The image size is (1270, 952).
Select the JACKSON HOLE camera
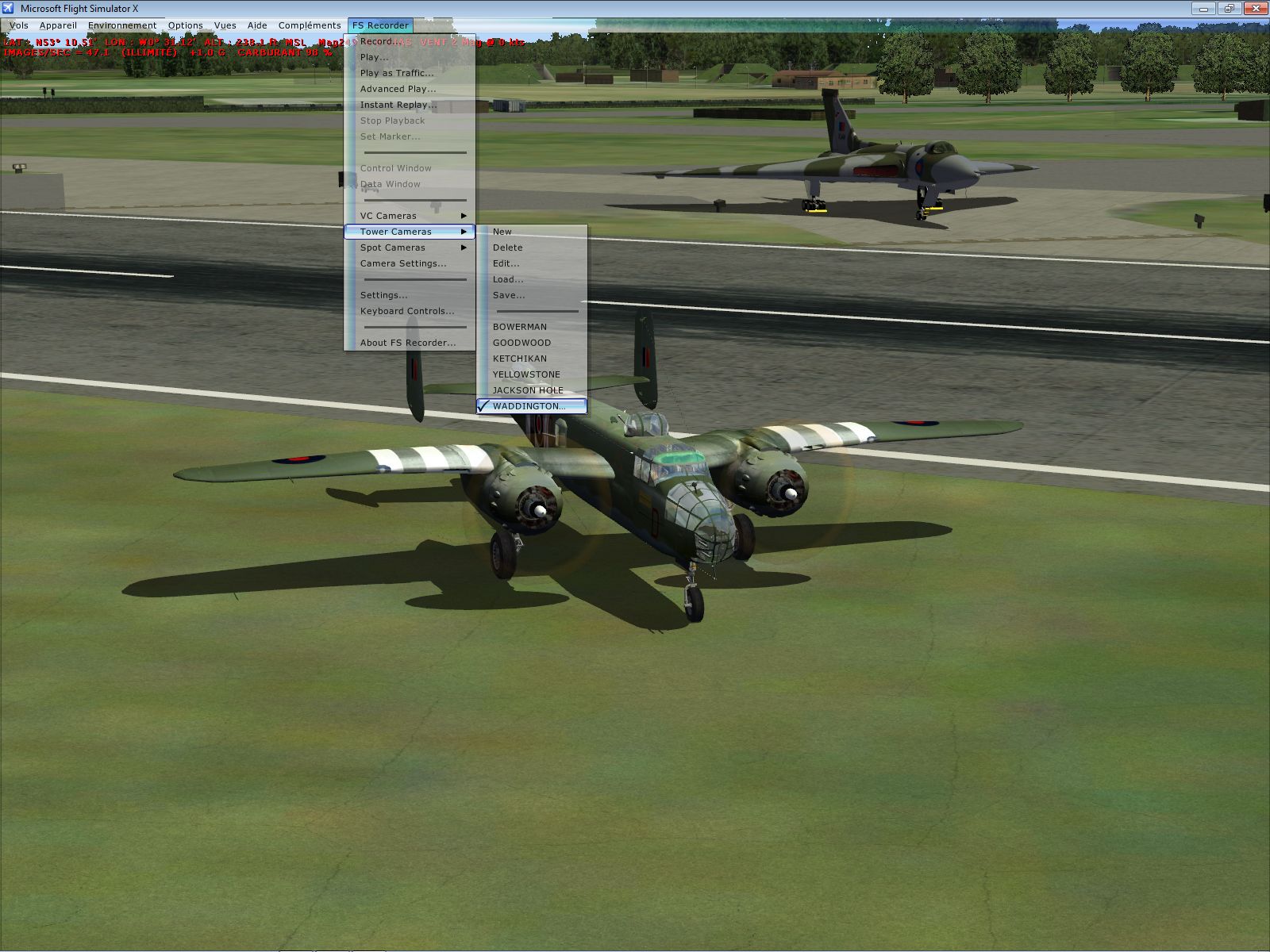point(527,390)
